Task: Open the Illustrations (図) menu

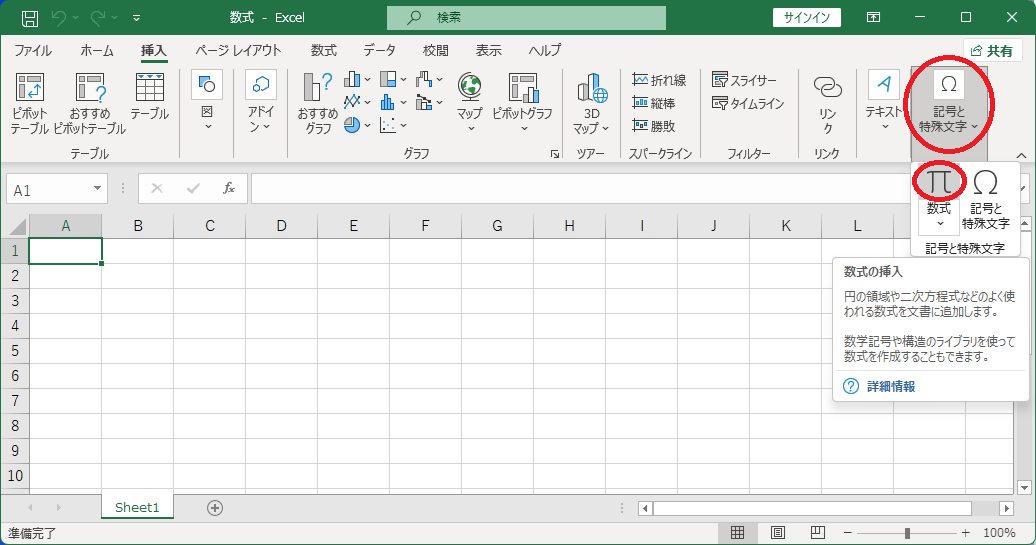Action: pos(207,100)
